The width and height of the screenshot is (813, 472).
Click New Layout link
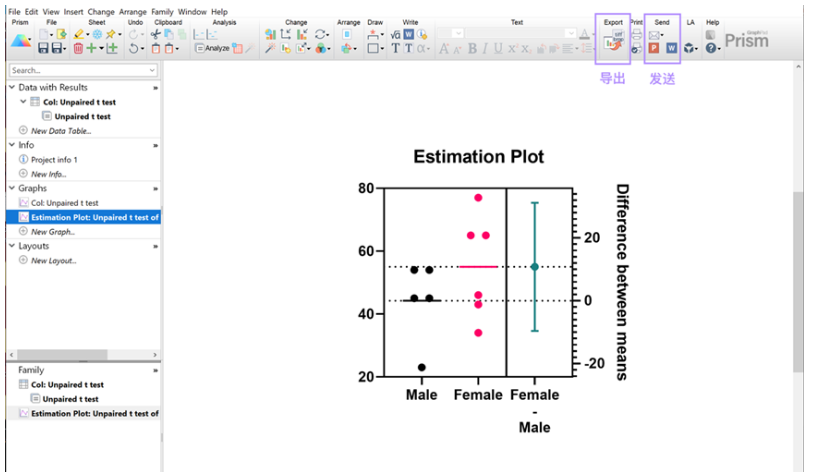53,260
